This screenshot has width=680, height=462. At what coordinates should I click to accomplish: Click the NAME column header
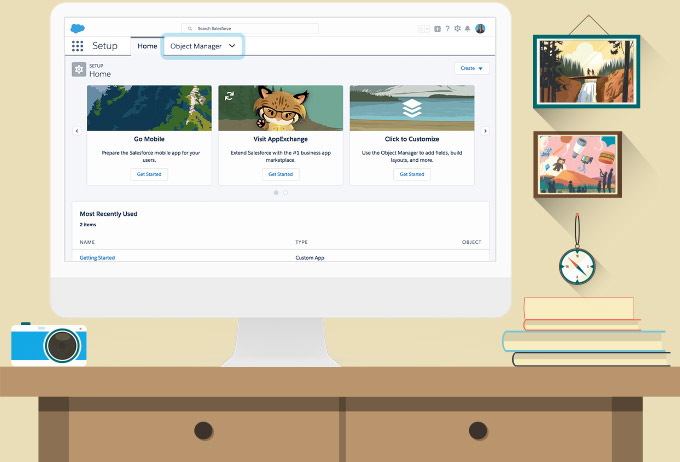[x=87, y=242]
